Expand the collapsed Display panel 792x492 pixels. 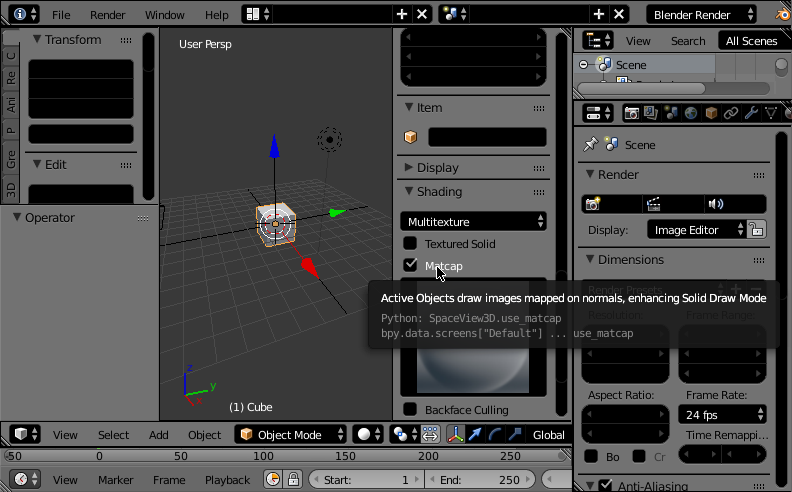[437, 168]
